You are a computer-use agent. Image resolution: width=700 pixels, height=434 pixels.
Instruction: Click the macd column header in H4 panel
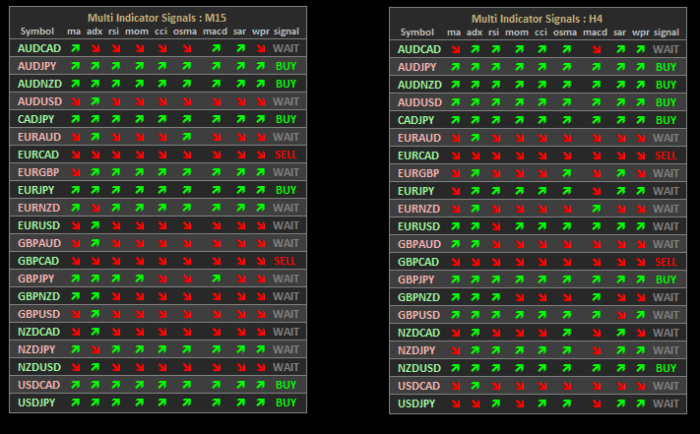(x=595, y=33)
